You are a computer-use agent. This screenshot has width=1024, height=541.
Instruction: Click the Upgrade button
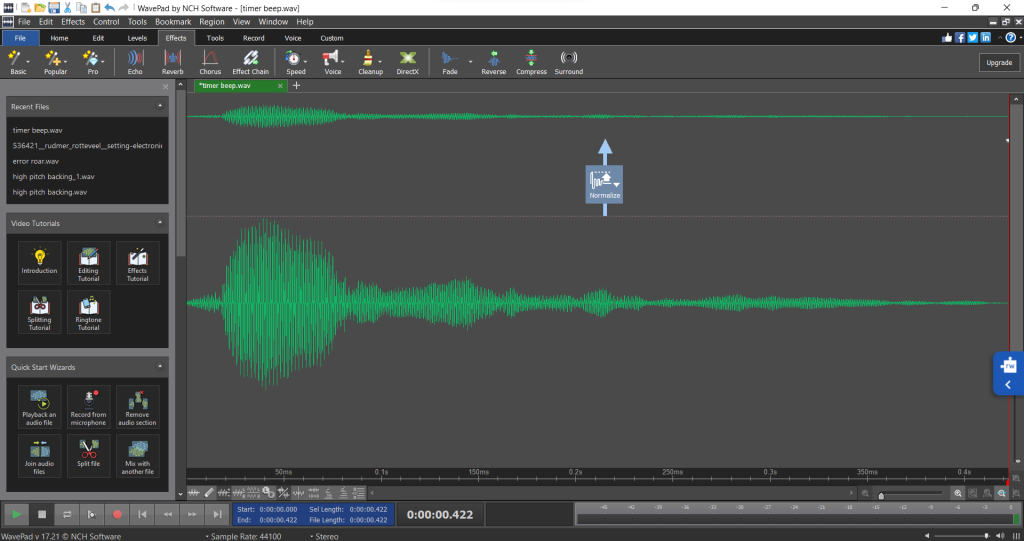click(x=999, y=63)
